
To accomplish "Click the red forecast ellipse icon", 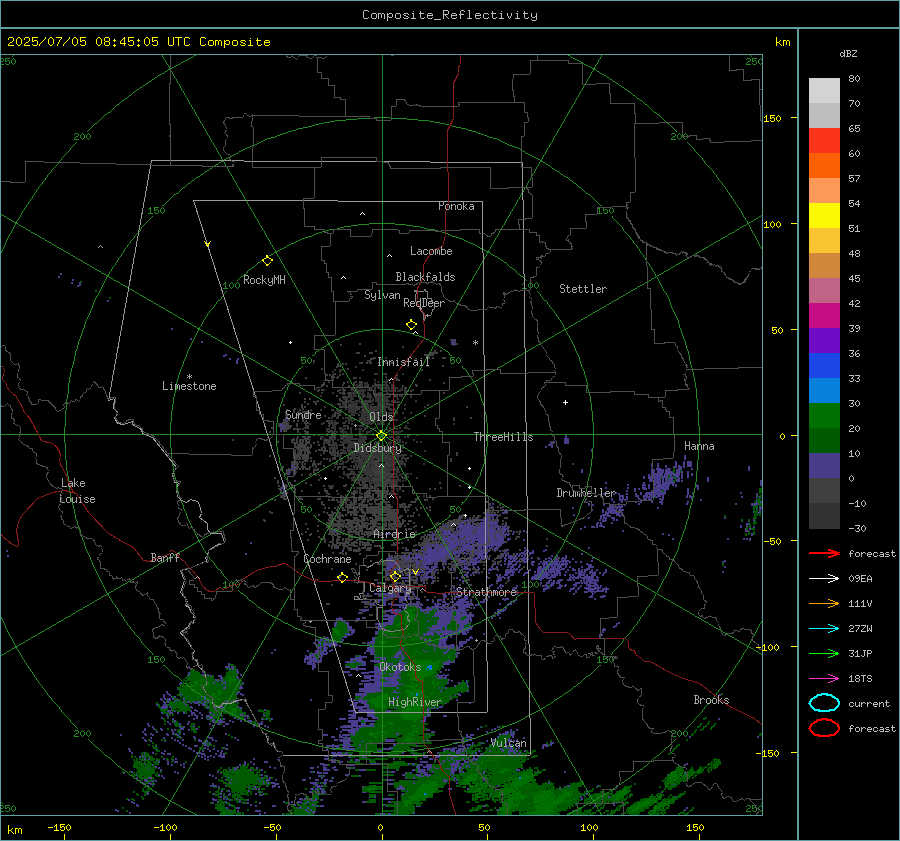I will point(824,728).
